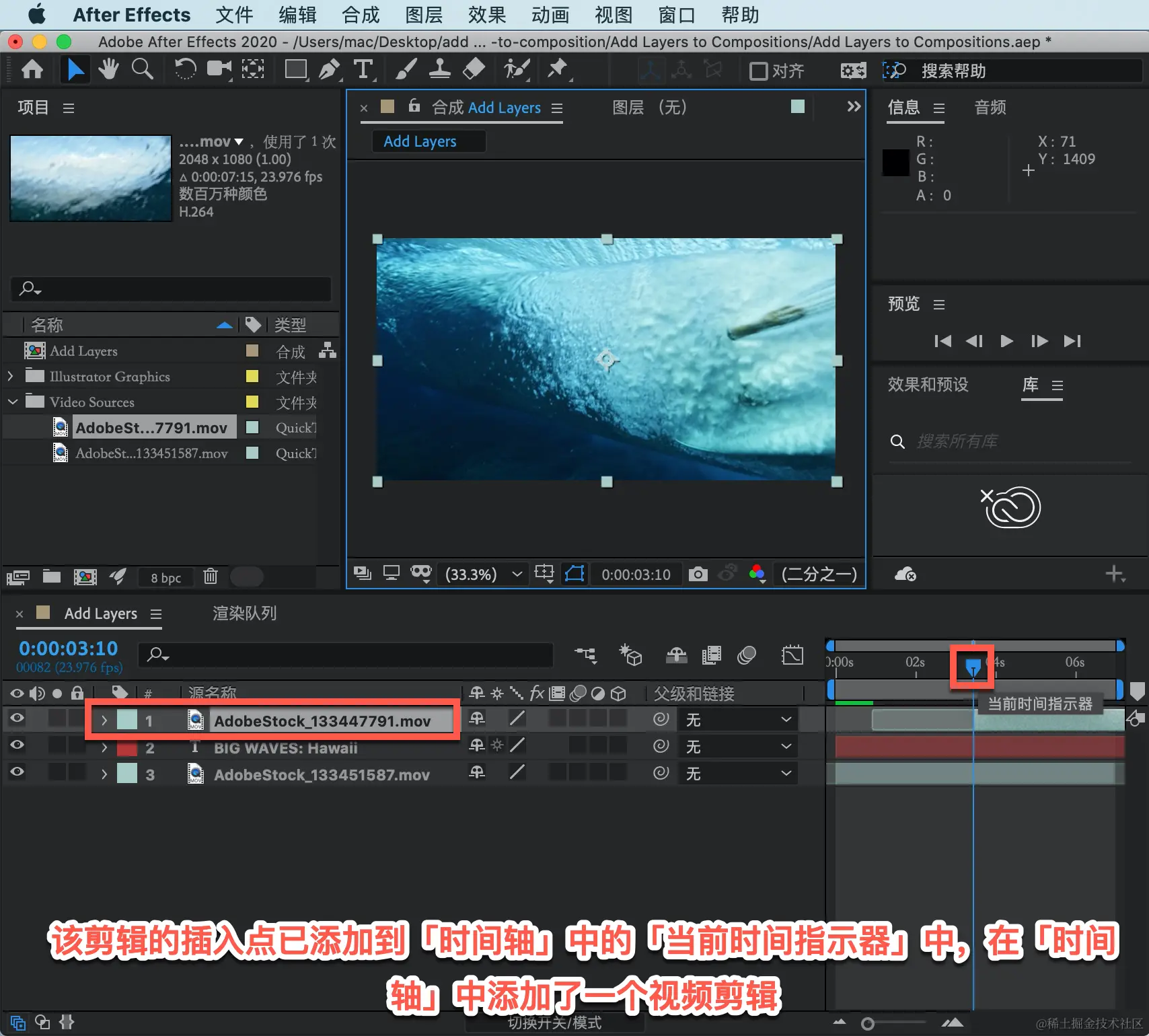Select the Pan Behind anchor point tool
The width and height of the screenshot is (1149, 1036).
253,69
